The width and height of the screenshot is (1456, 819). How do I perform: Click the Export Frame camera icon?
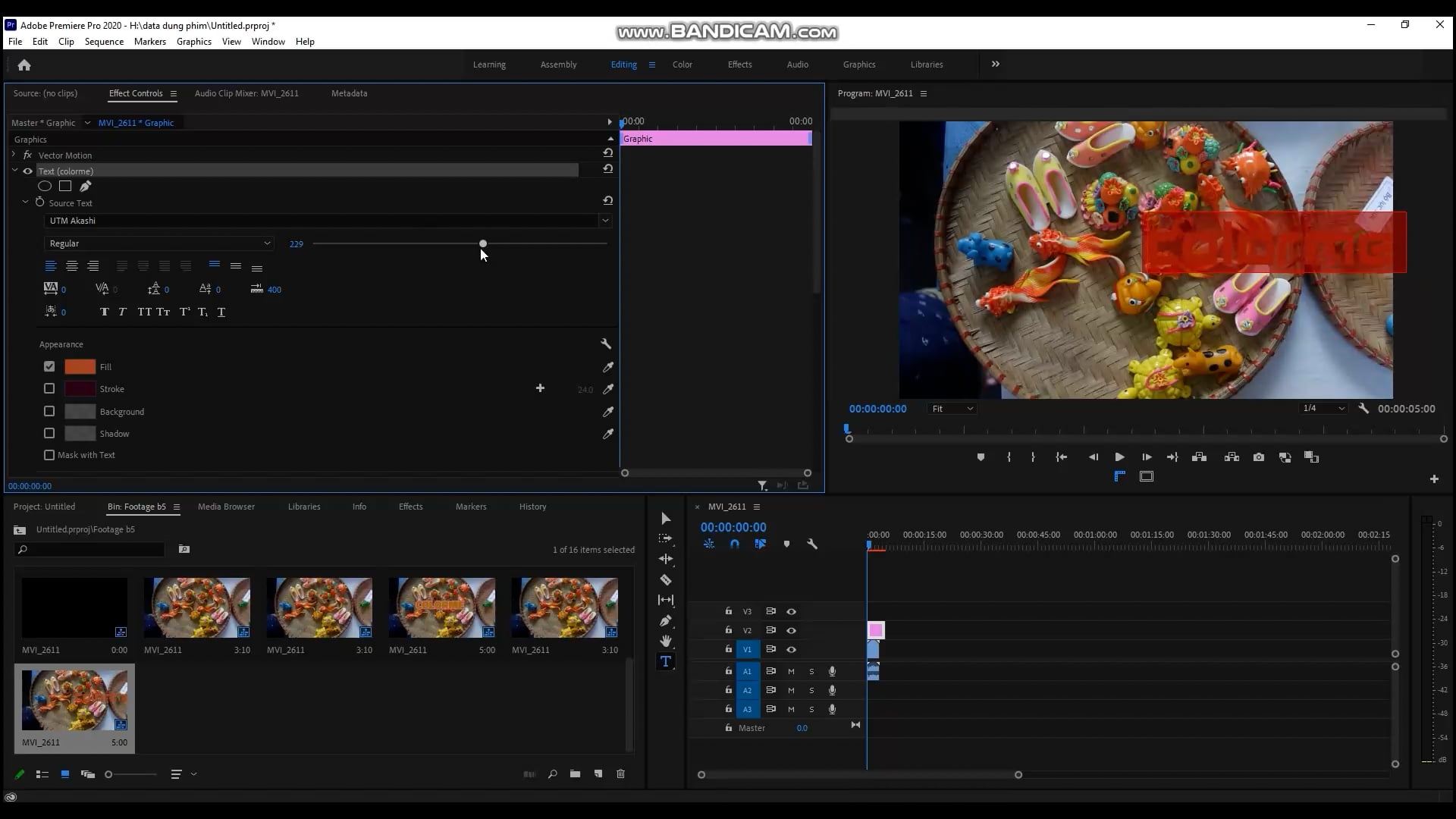(1258, 457)
